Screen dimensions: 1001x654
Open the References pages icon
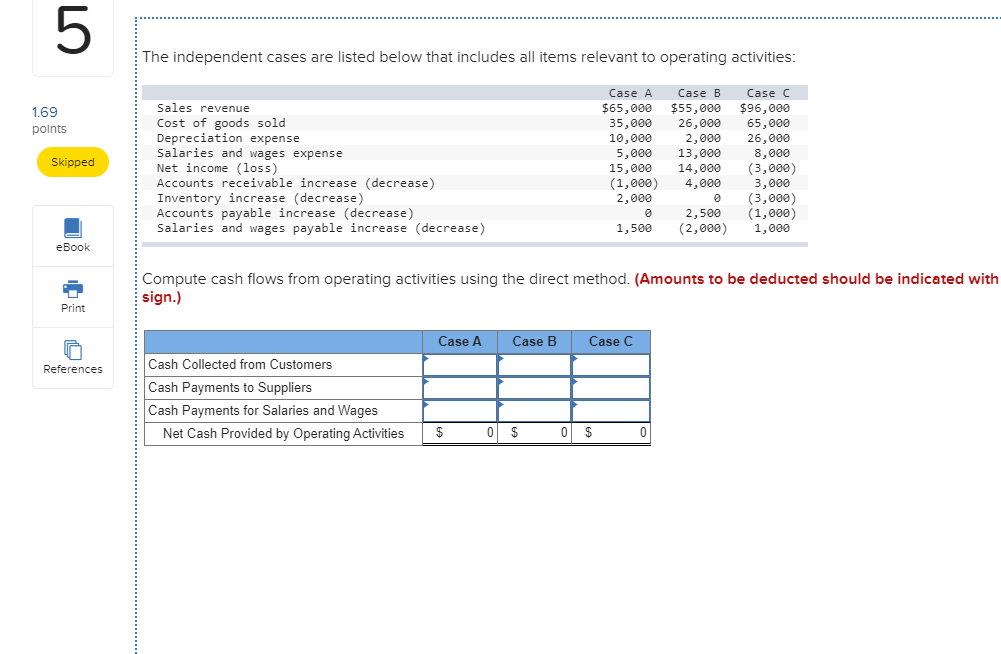73,350
